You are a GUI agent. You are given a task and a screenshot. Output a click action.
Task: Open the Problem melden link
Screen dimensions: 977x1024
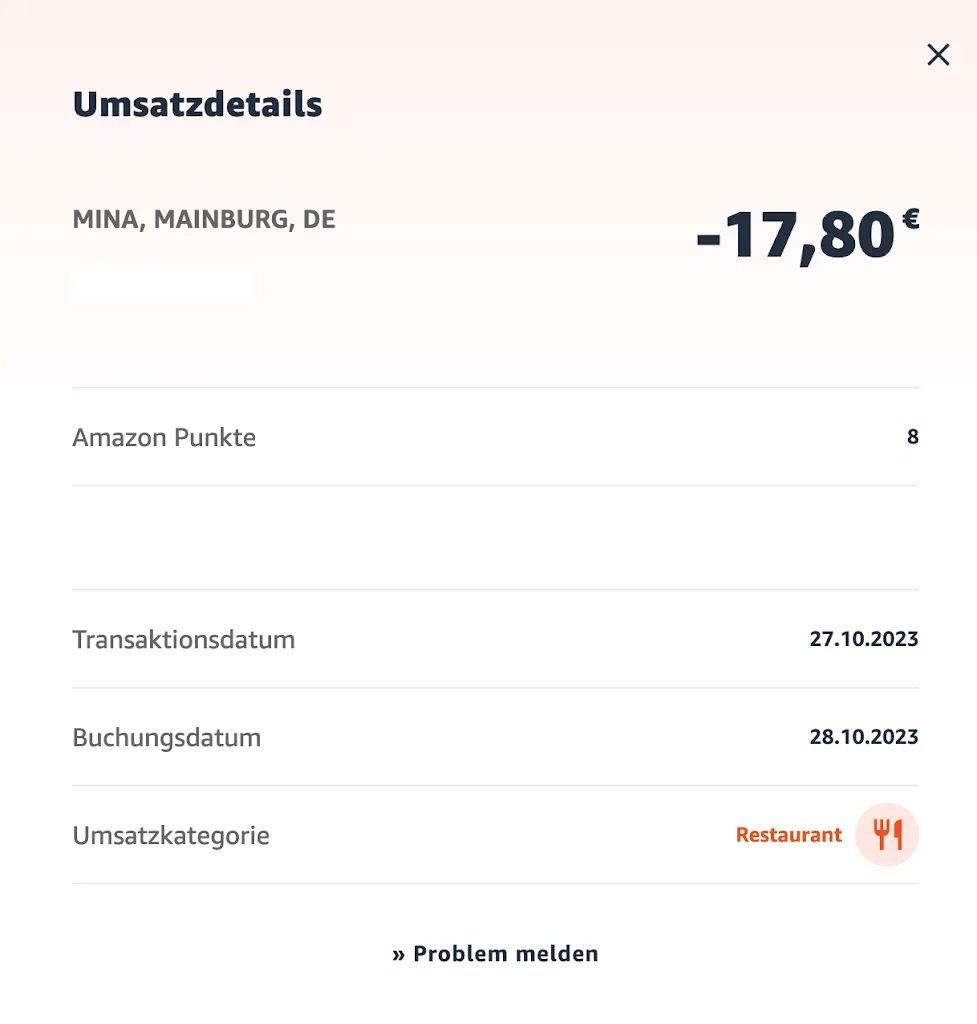point(505,954)
